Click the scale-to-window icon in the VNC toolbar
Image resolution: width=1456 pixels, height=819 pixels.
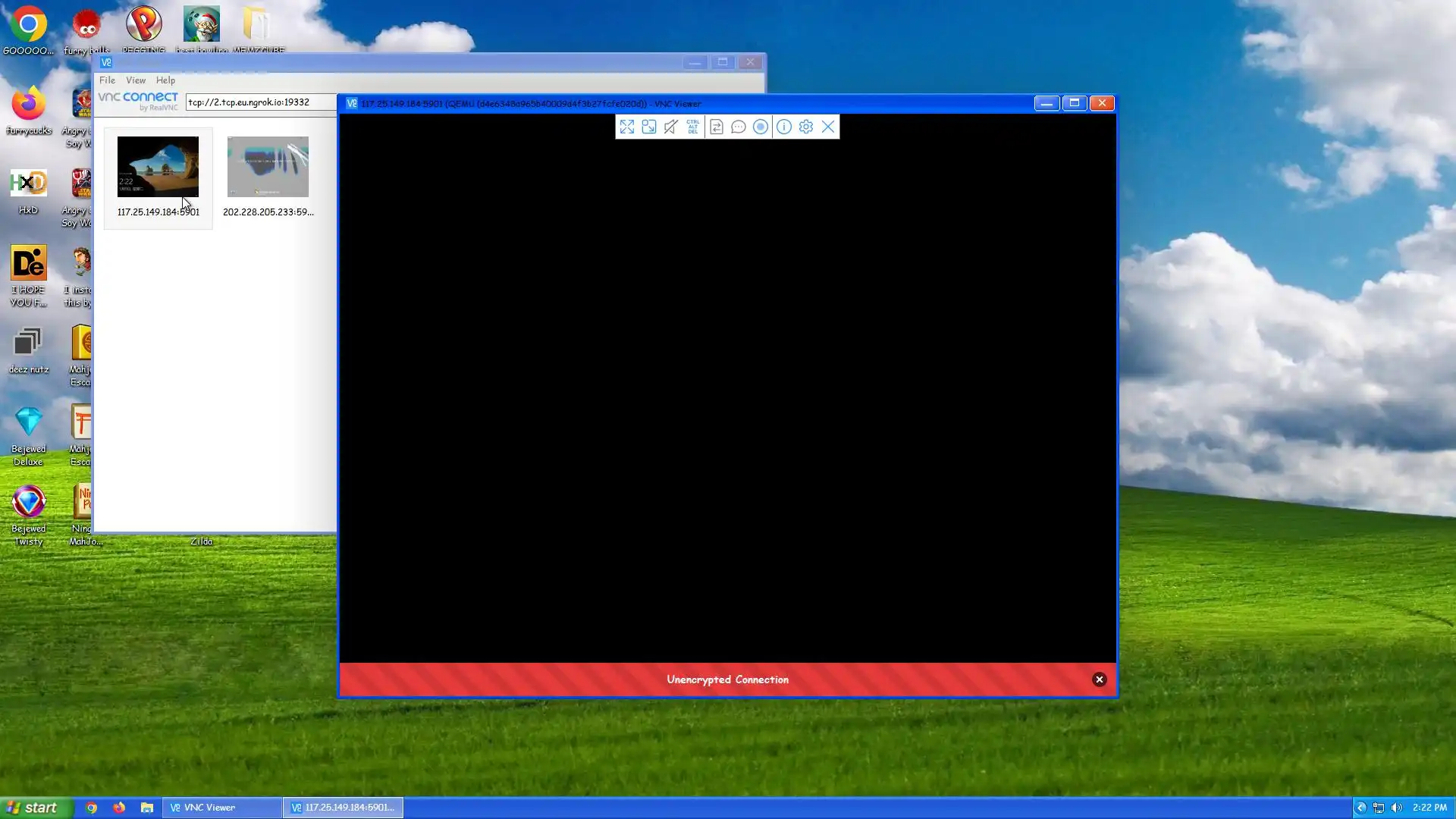coord(649,127)
